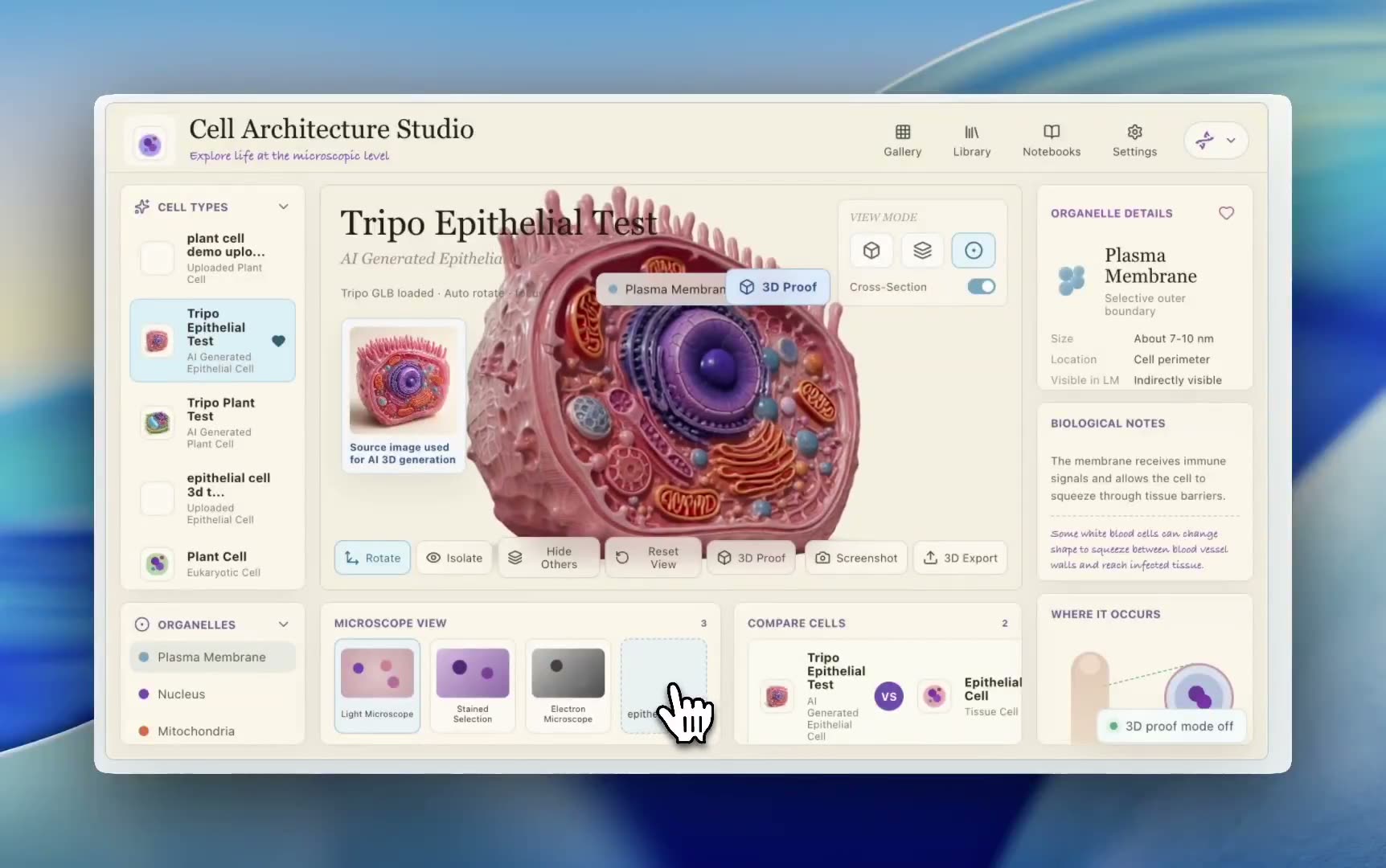
Task: Click the Tripo Plant Test thumbnail icon
Action: tap(157, 422)
